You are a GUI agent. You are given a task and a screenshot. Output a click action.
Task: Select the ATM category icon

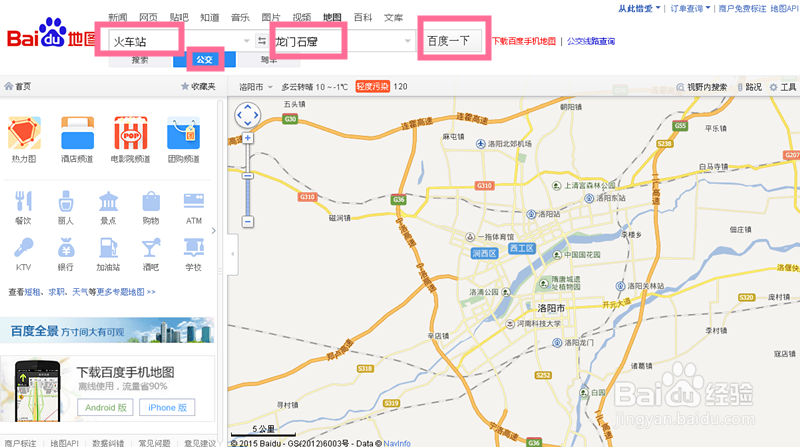coord(194,202)
